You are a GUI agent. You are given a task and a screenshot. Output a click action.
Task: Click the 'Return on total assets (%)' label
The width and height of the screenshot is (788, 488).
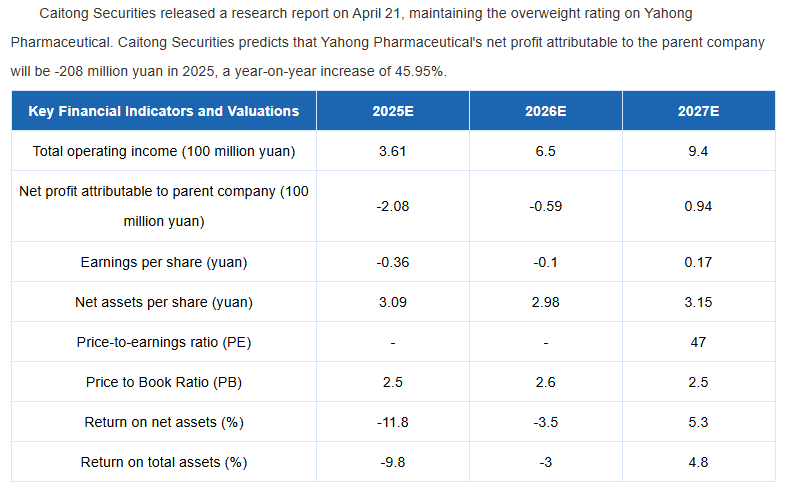click(164, 462)
